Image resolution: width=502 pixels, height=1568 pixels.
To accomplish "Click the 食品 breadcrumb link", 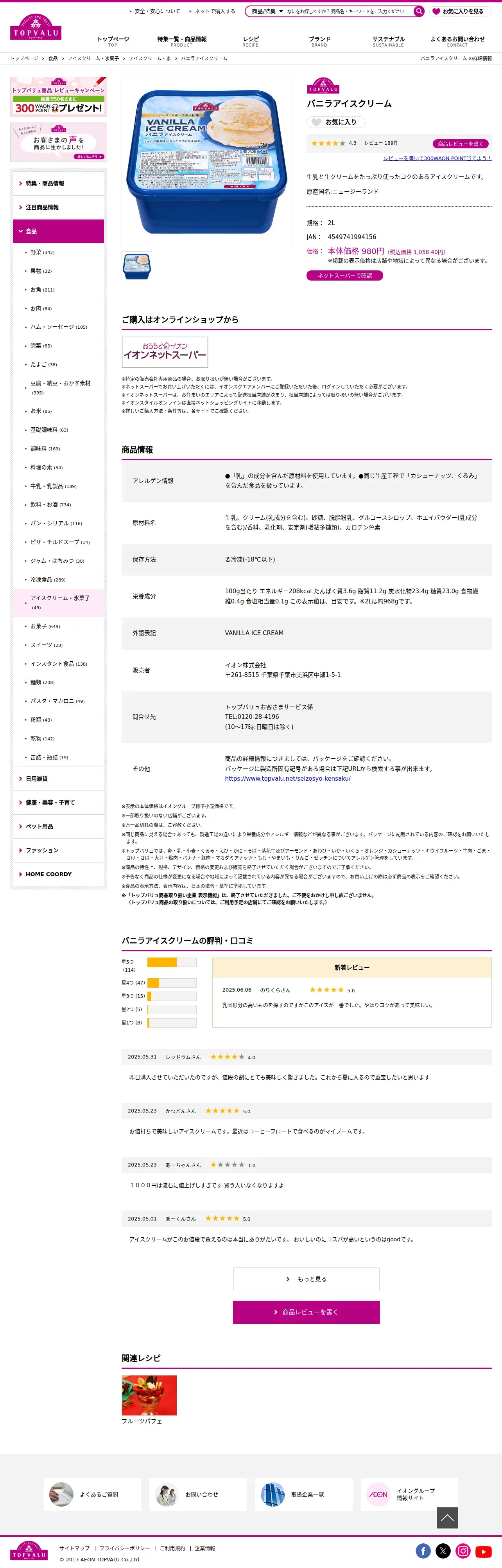I will 53,58.
